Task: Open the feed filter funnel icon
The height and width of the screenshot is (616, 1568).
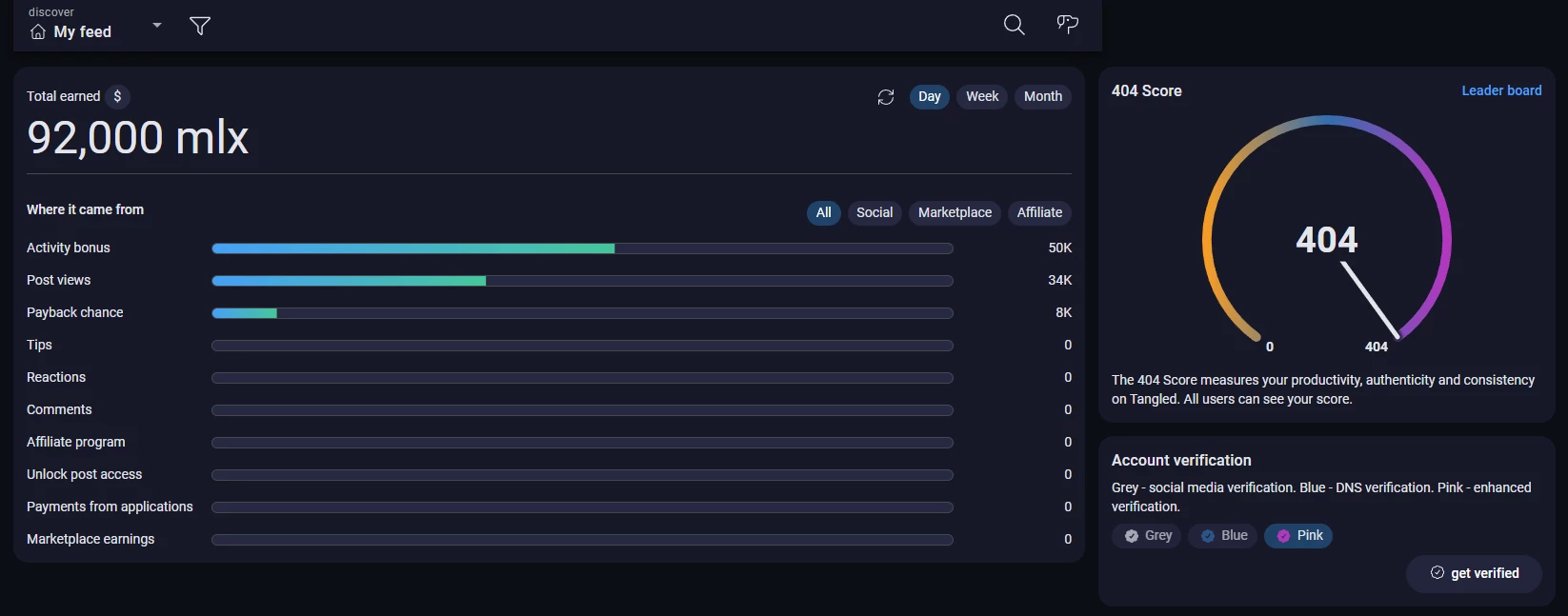Action: pyautogui.click(x=200, y=26)
